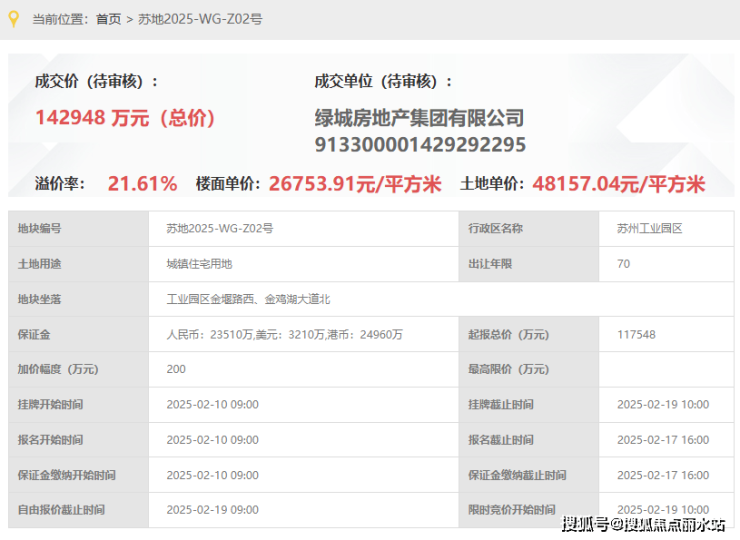Select the 挂牌截止时间 value 2025-02-19 10:00

pos(663,405)
